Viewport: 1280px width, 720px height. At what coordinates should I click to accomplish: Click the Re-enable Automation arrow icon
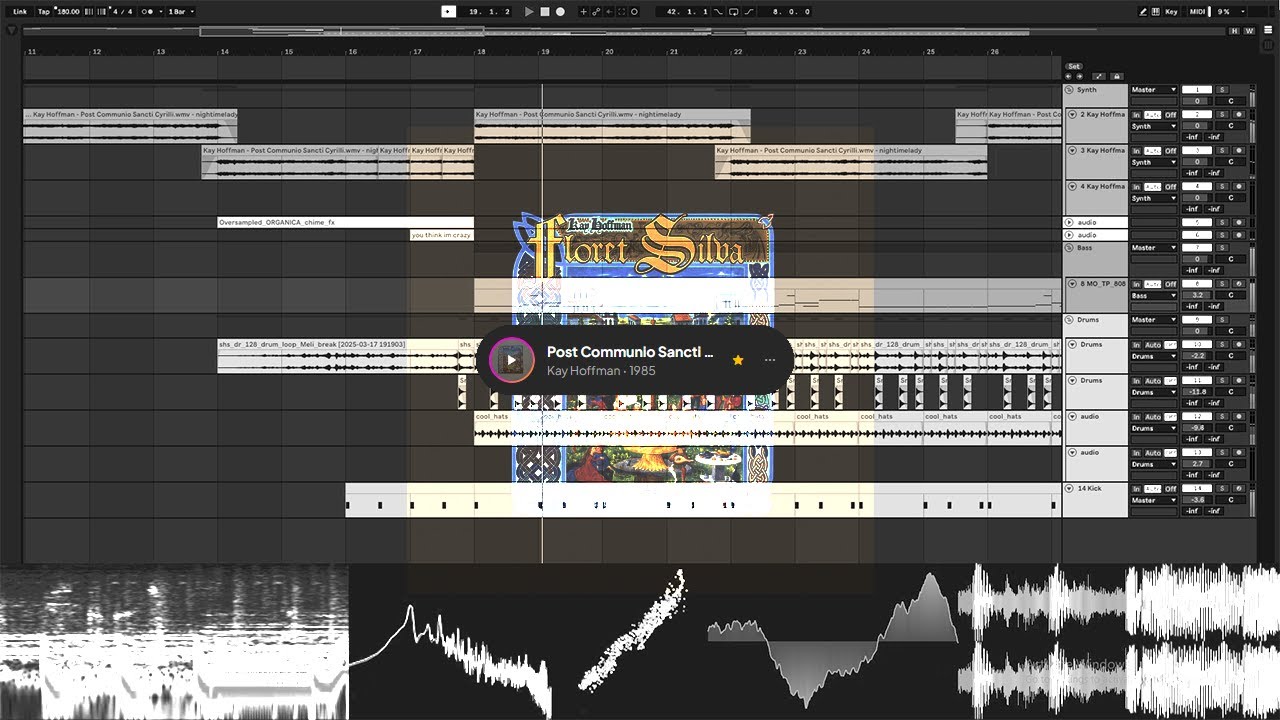click(609, 12)
